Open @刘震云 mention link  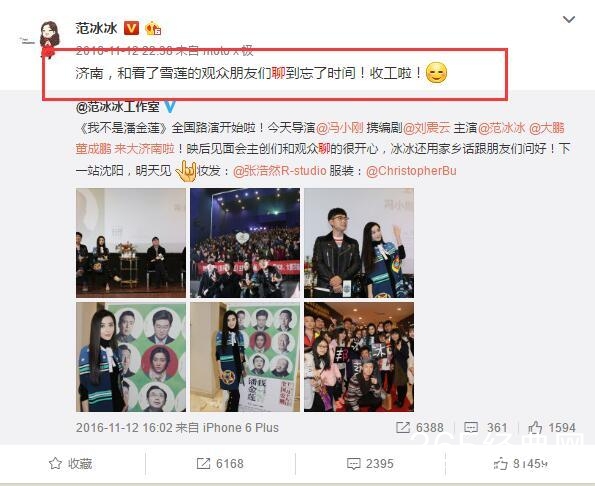tap(427, 128)
